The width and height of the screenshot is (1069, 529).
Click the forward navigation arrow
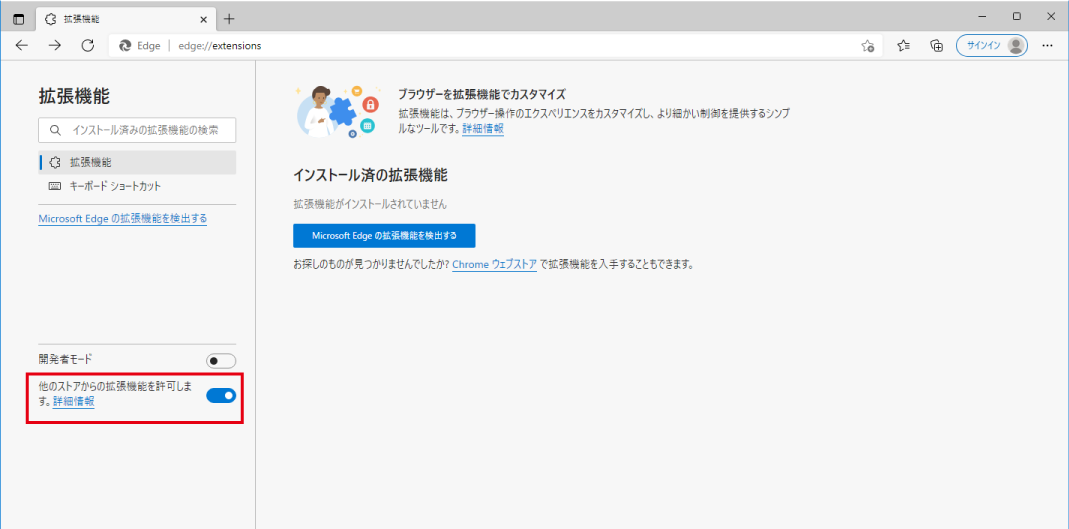click(x=55, y=46)
